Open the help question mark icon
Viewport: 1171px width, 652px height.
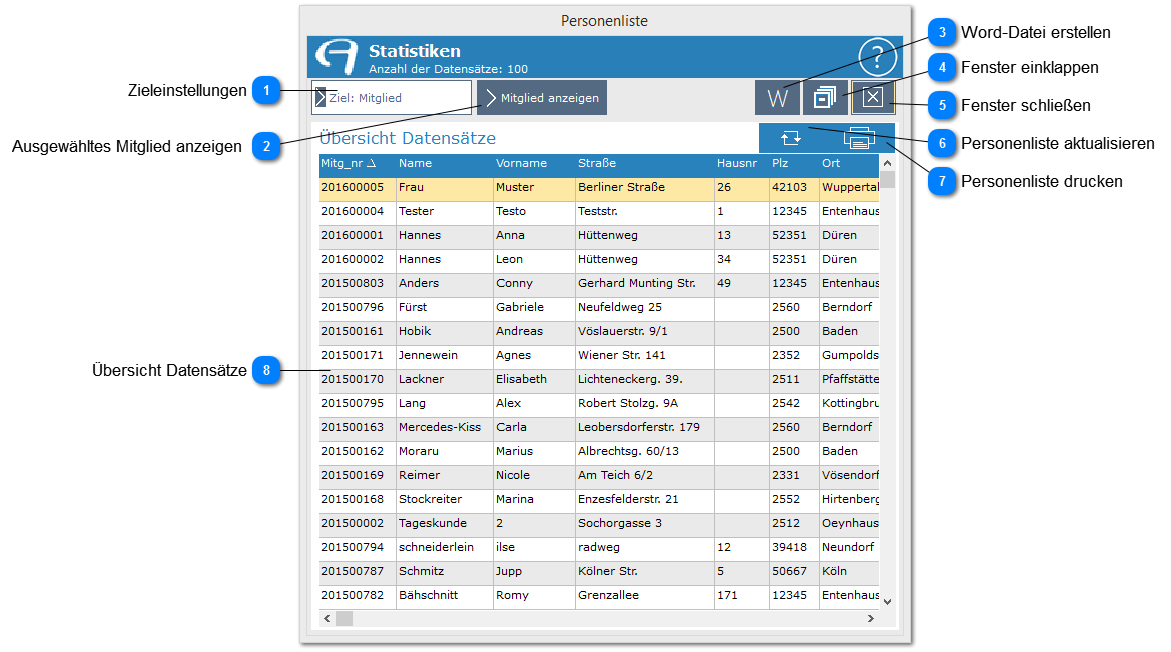point(877,57)
